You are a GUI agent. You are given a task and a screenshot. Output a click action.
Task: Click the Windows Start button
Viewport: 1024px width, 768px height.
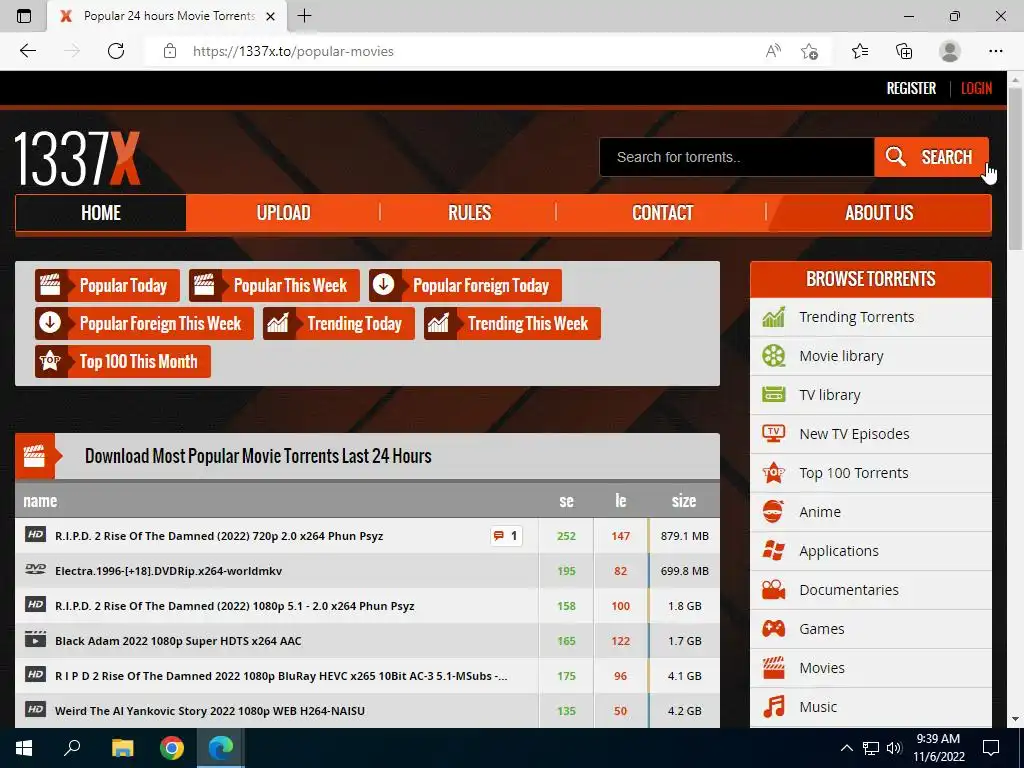24,748
